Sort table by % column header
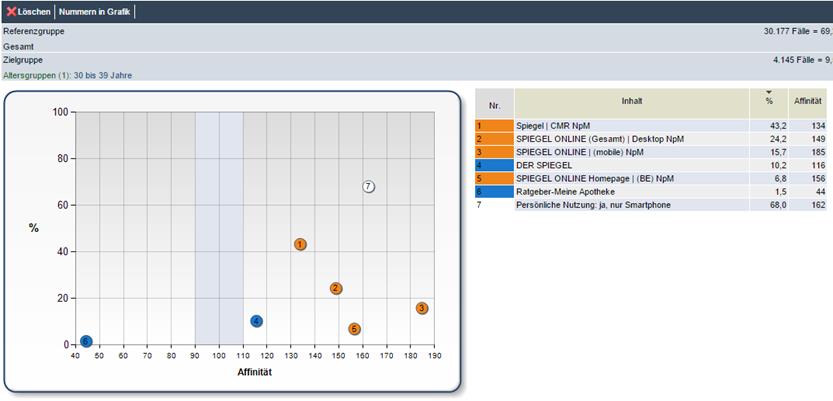The width and height of the screenshot is (833, 401). click(x=769, y=103)
